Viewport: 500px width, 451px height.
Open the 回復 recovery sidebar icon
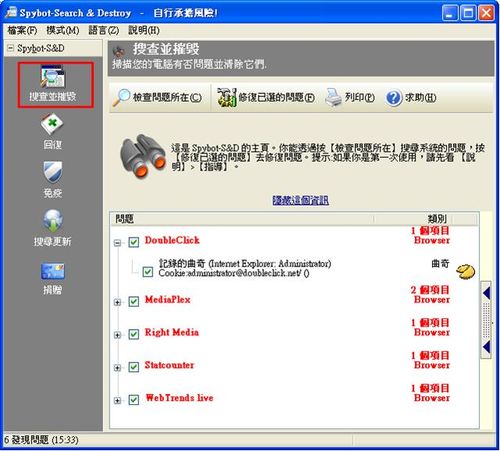coord(52,124)
